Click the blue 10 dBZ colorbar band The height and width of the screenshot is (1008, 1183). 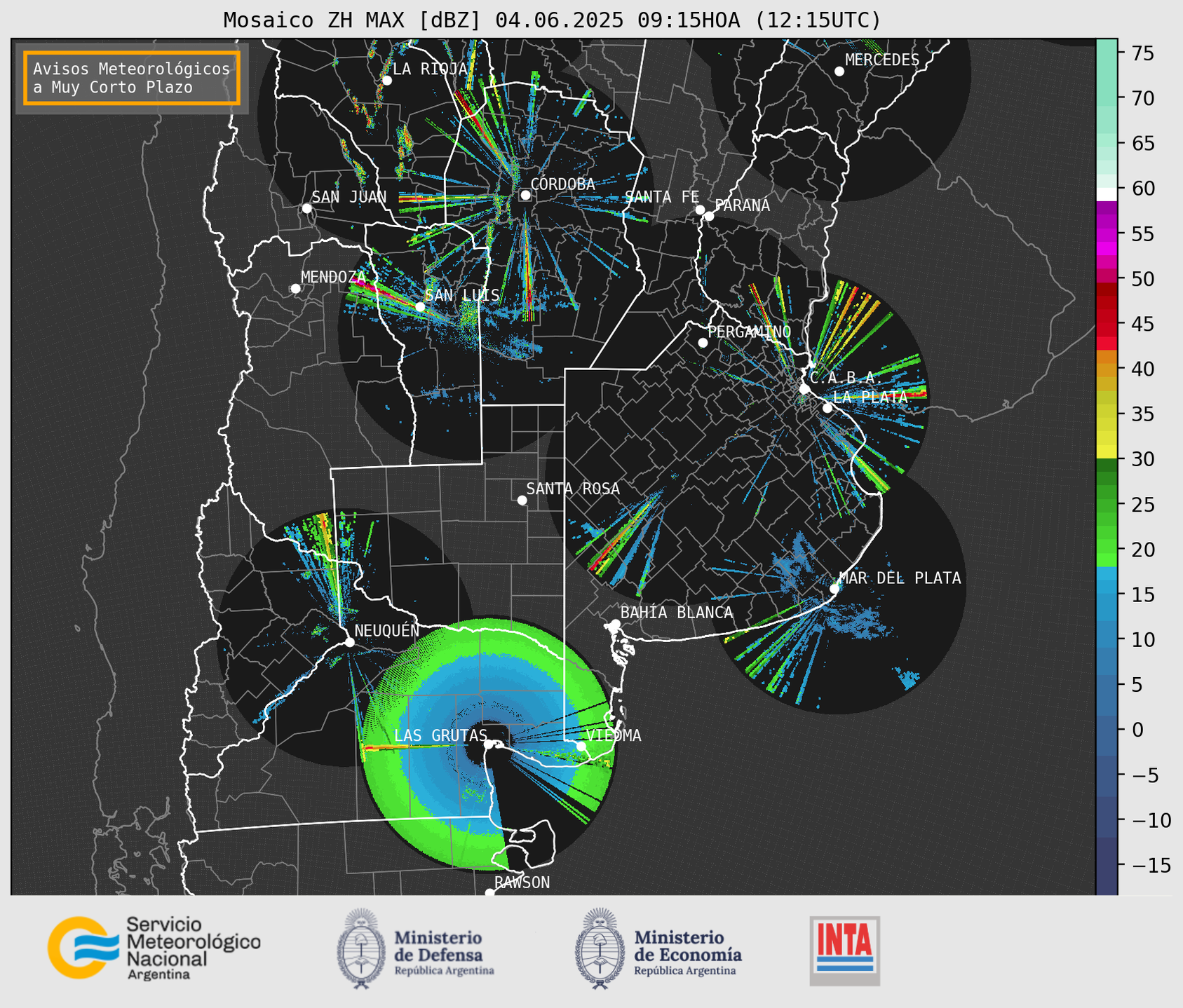1106,639
